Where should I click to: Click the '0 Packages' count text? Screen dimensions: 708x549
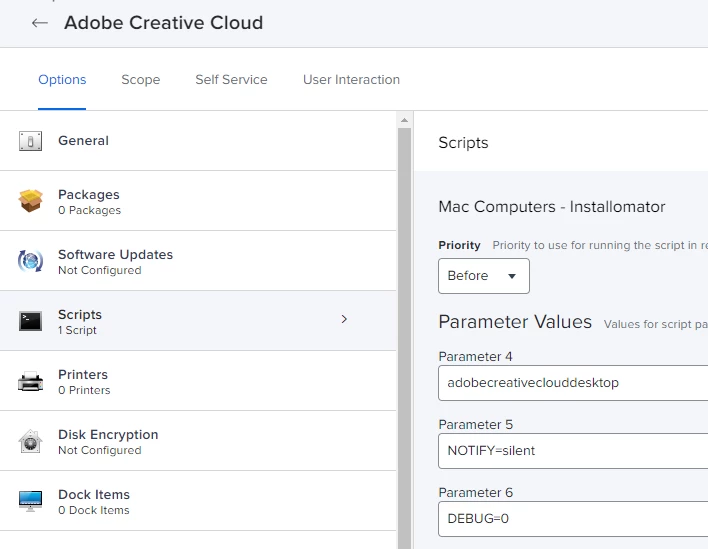(89, 210)
